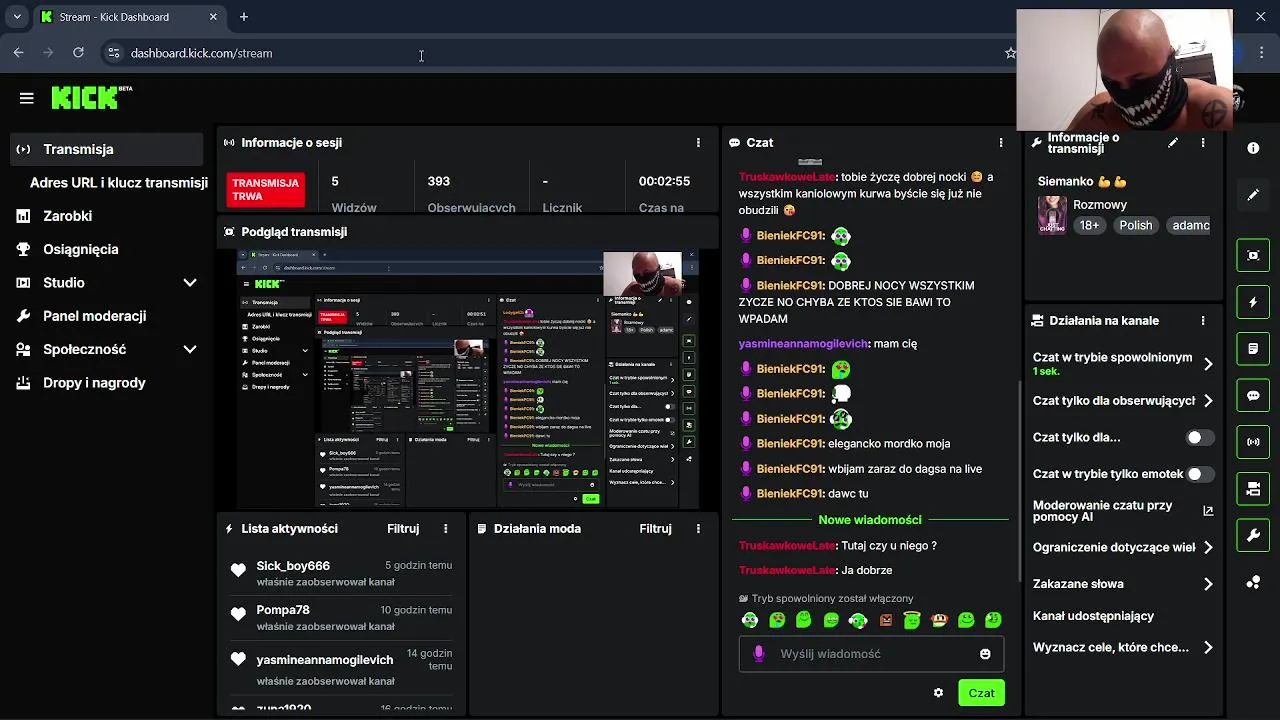Insert the brown angry block emote
This screenshot has height=720, width=1280.
[885, 620]
